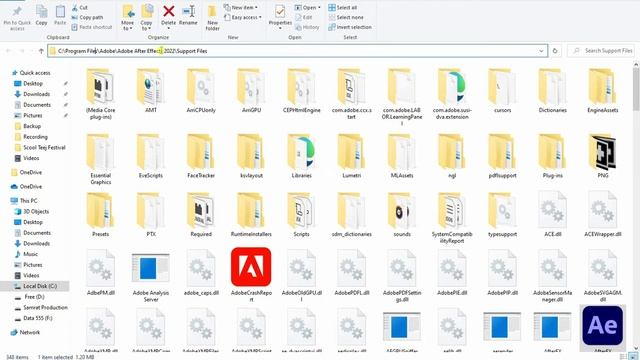Open the Libraries folder
The width and height of the screenshot is (640, 360).
[x=301, y=157]
